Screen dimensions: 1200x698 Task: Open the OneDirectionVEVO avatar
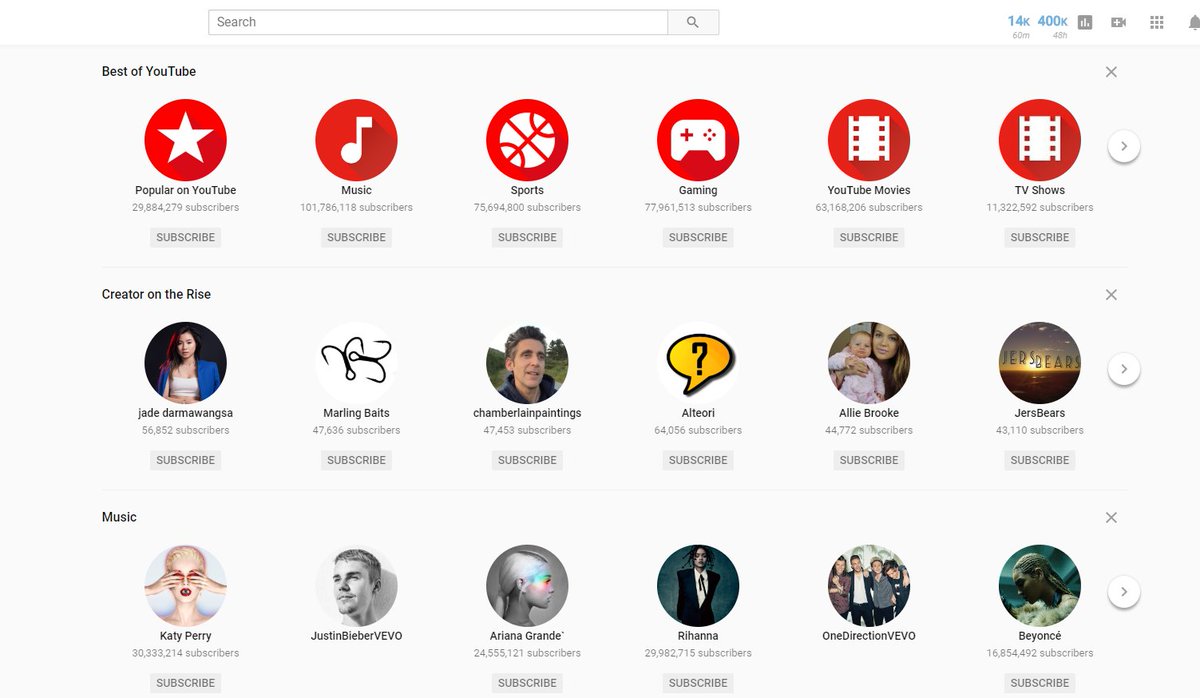[869, 586]
